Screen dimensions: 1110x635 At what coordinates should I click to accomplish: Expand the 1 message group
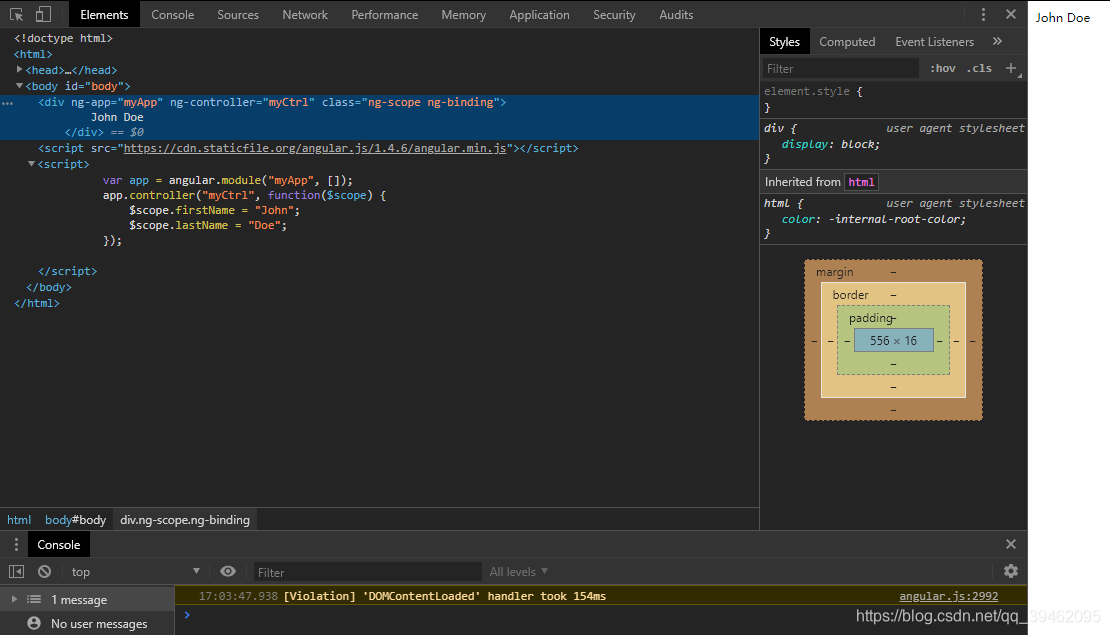tap(14, 599)
